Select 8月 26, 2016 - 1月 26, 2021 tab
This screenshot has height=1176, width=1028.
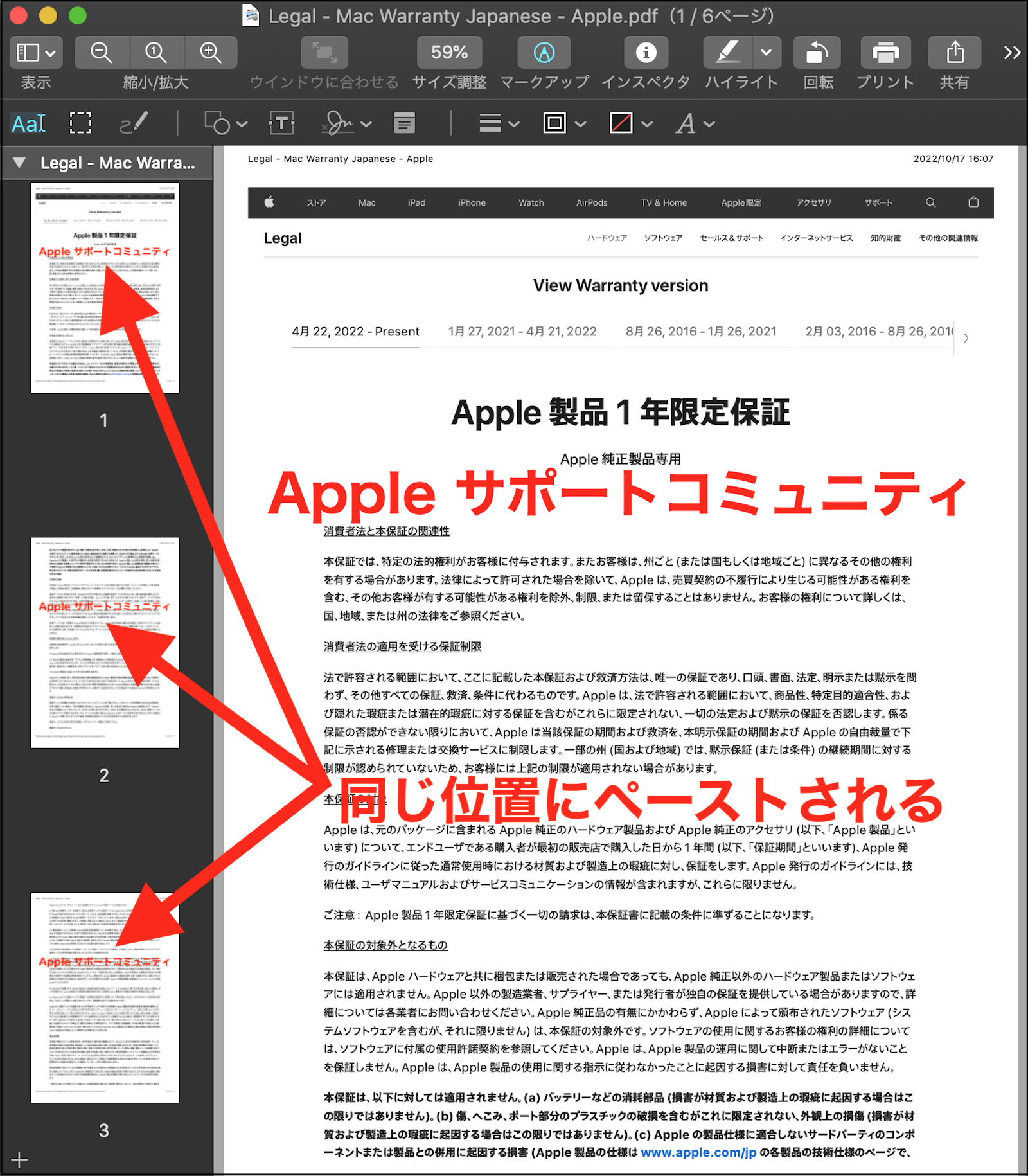point(701,332)
